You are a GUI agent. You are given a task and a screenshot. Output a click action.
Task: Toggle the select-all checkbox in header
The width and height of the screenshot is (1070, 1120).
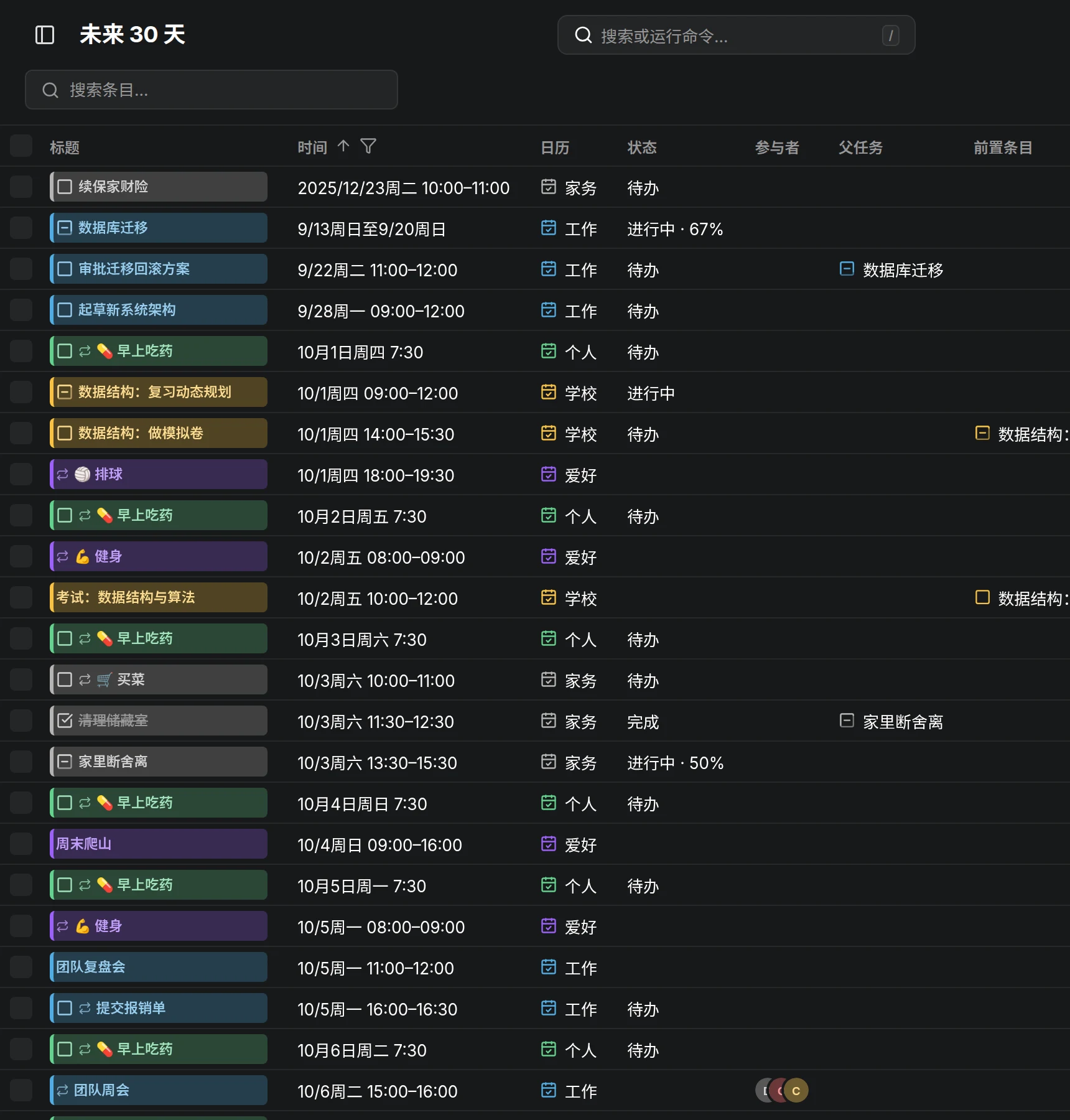coord(21,146)
